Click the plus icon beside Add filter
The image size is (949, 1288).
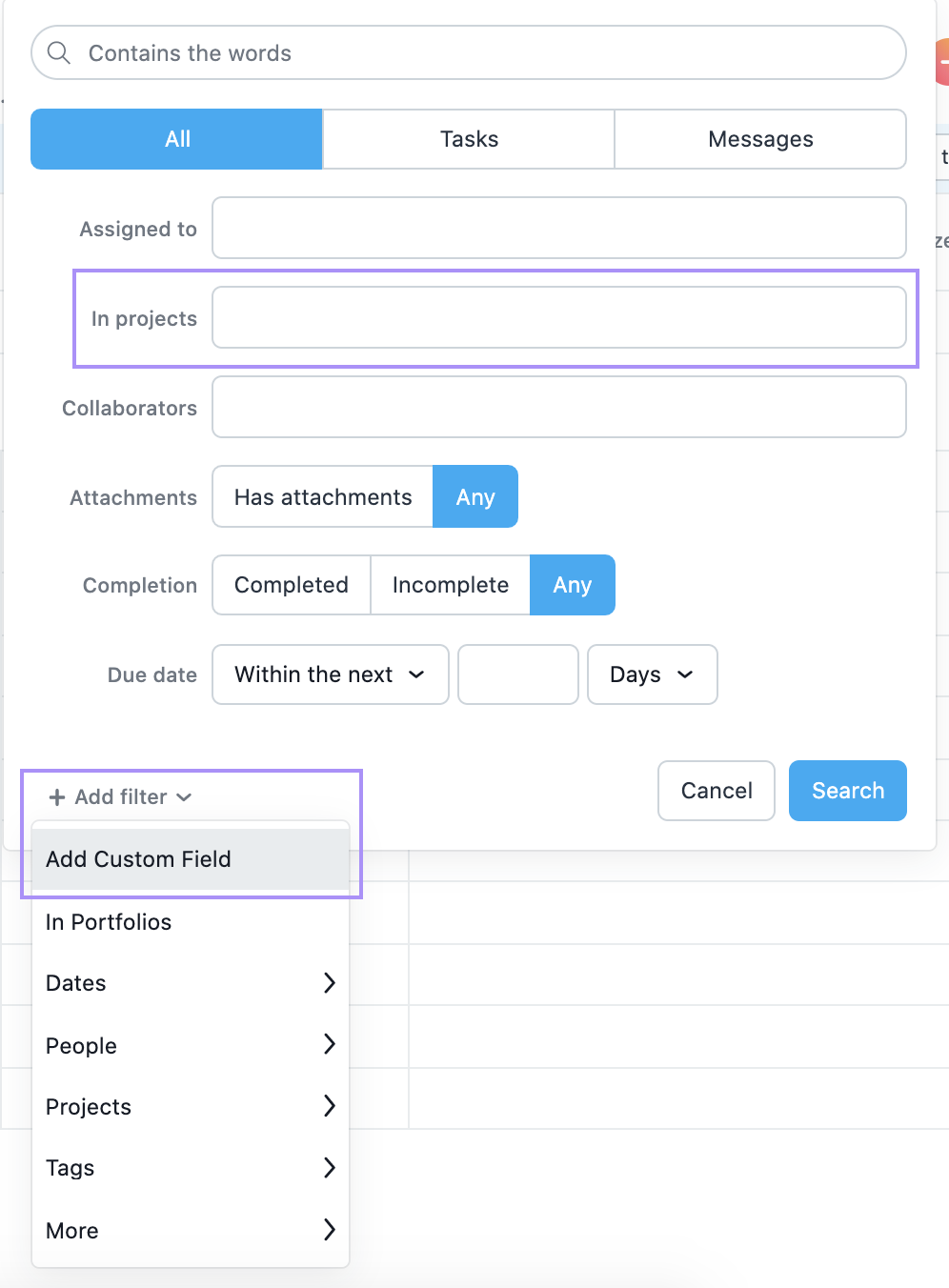click(57, 797)
